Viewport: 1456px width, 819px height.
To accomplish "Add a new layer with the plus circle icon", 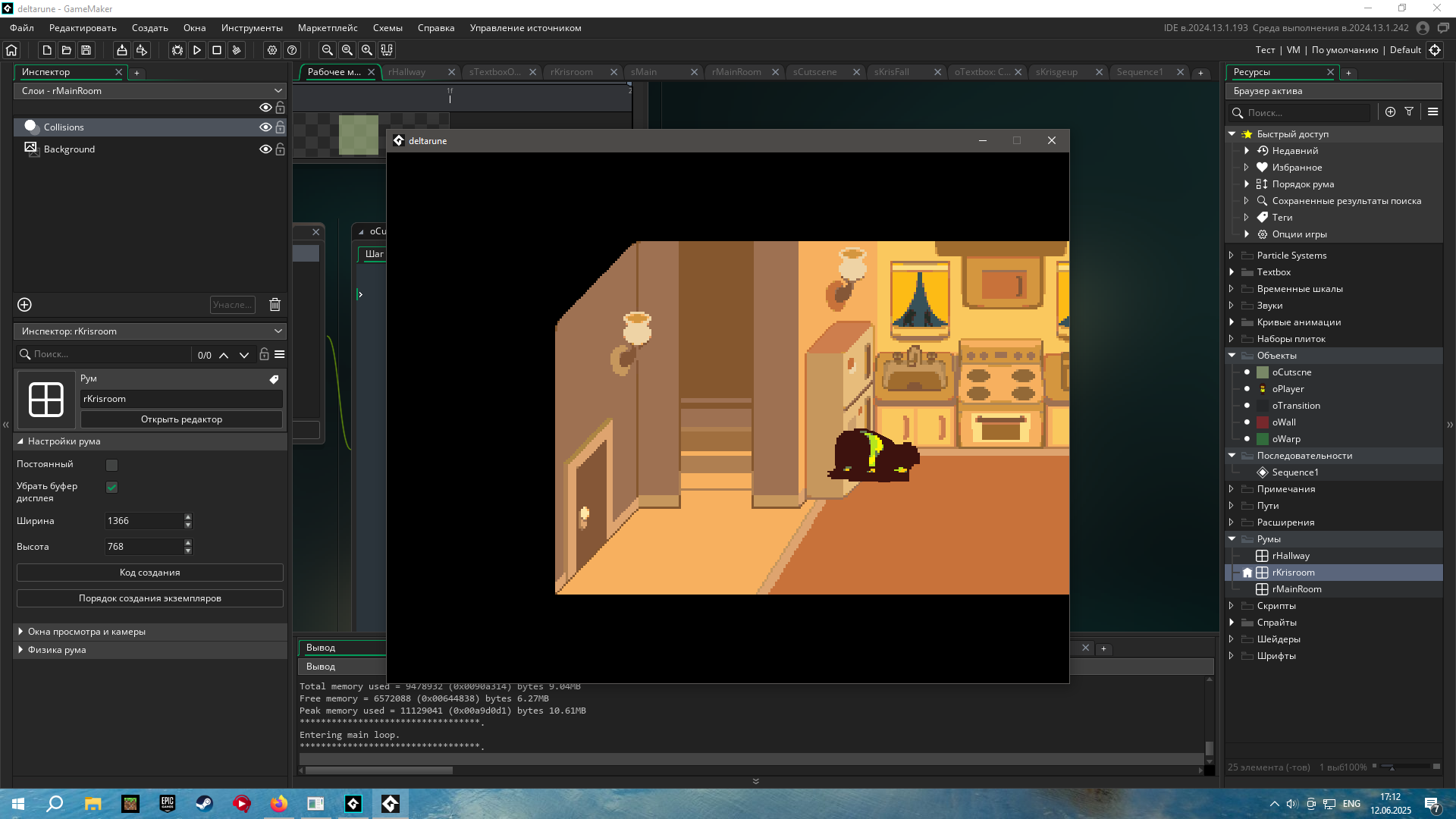I will 24,305.
